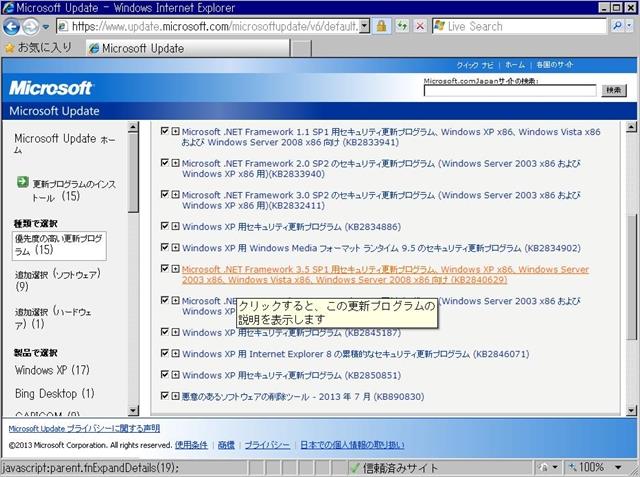Viewport: 640px width, 477px height.
Task: Click update list scrollbar up arrow
Action: coord(631,127)
